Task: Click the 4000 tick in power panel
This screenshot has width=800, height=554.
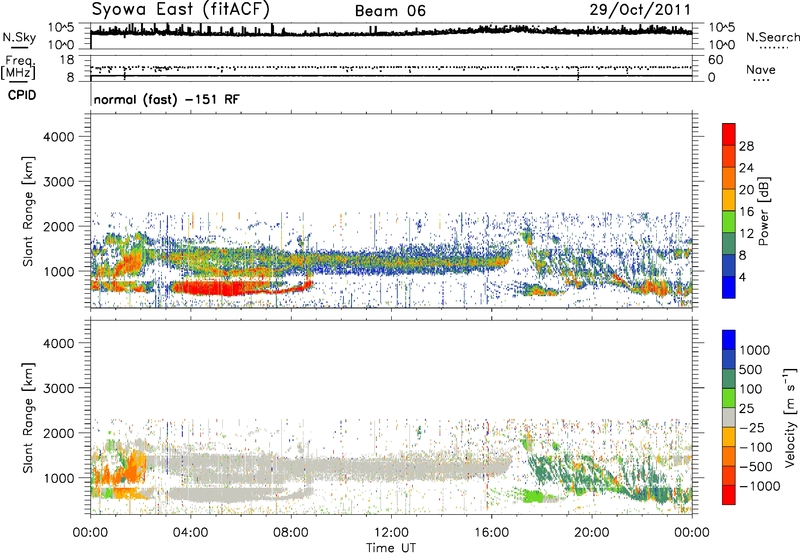Action: 59,137
